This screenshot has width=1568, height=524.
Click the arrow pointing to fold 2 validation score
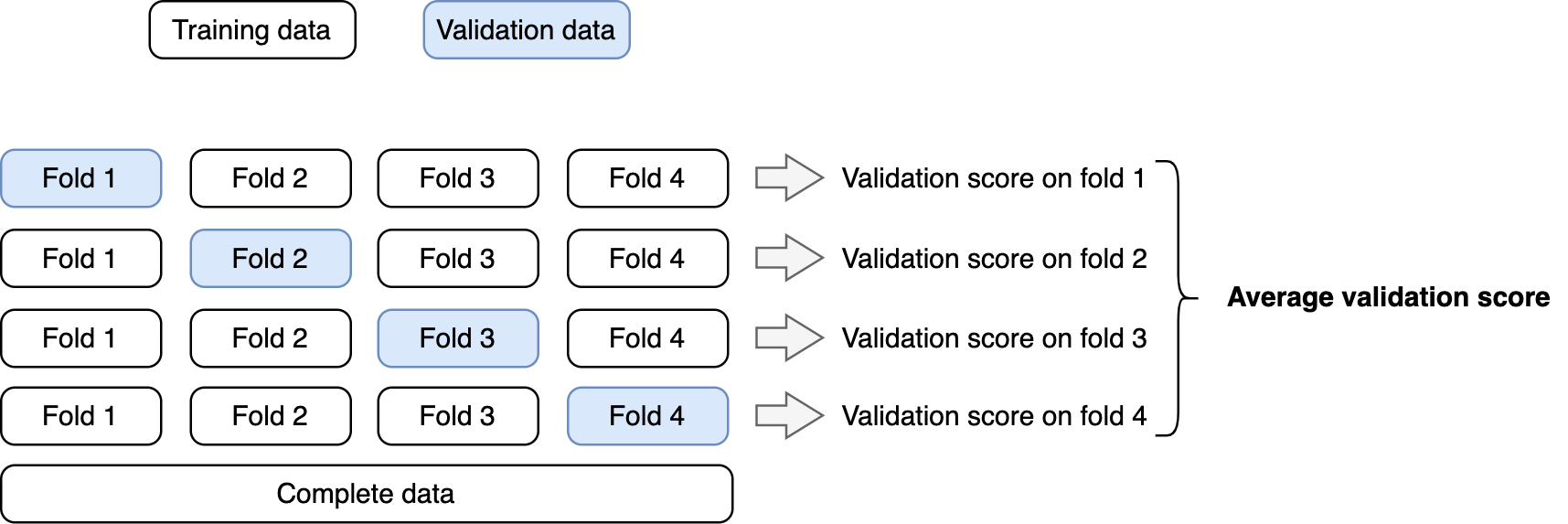click(789, 258)
